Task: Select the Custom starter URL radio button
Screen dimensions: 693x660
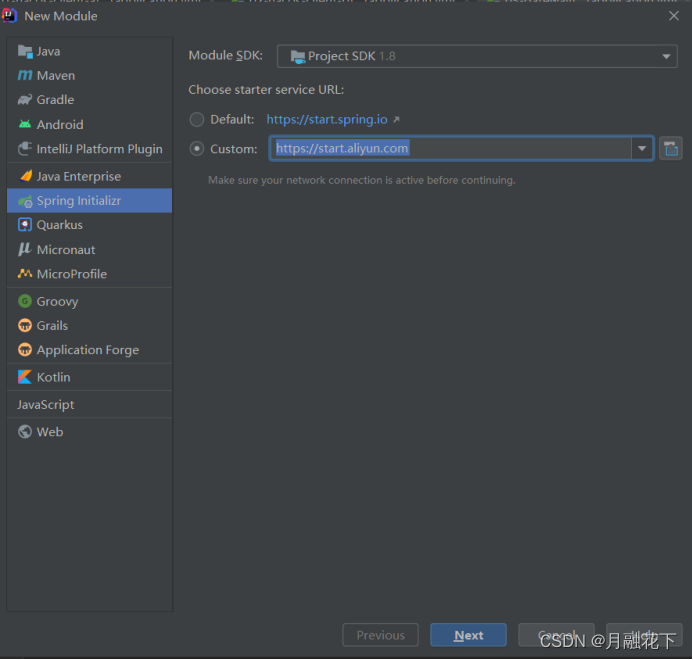Action: click(x=197, y=149)
